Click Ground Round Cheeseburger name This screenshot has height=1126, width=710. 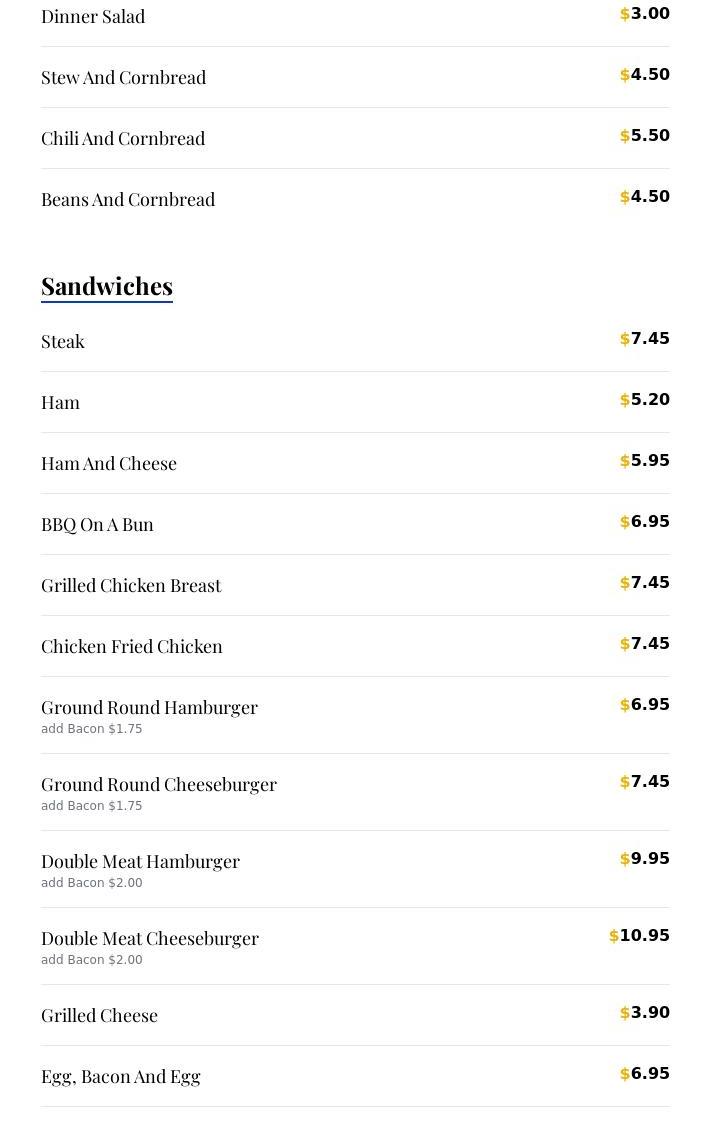click(159, 785)
